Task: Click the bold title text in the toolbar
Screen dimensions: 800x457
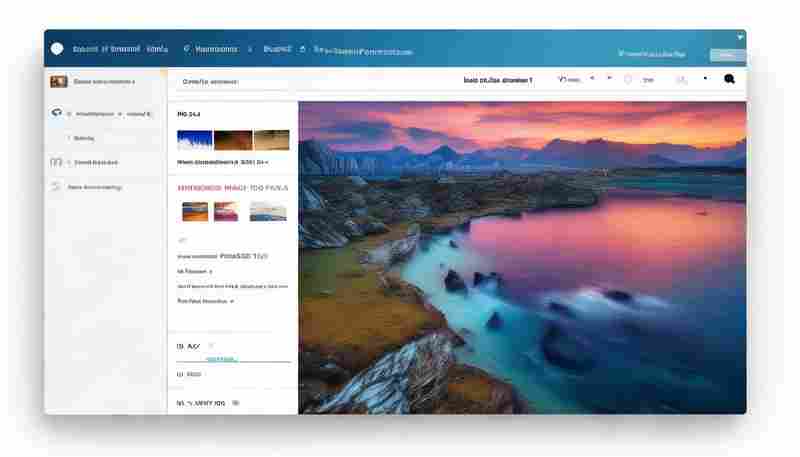Action: 497,80
